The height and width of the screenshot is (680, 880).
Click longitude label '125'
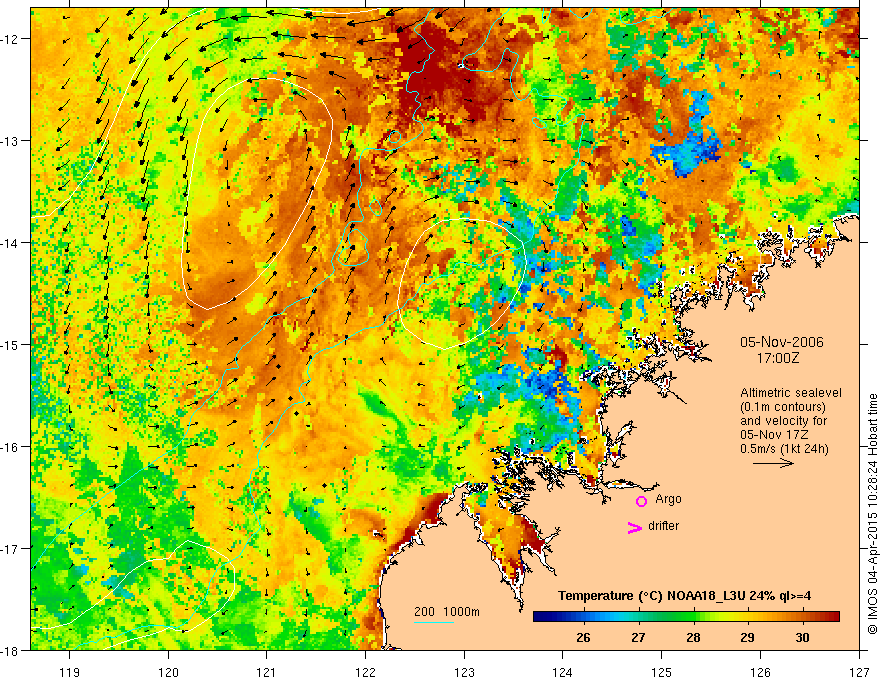[x=662, y=672]
